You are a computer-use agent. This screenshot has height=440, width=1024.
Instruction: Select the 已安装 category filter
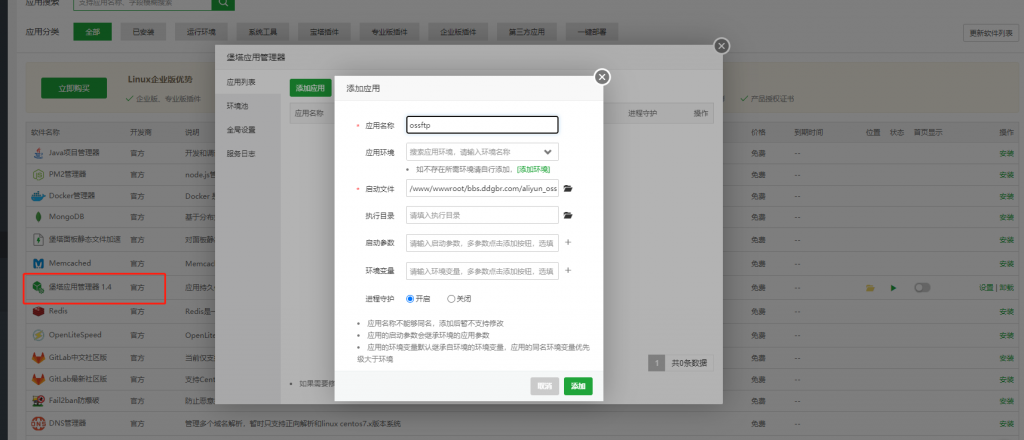[x=143, y=31]
